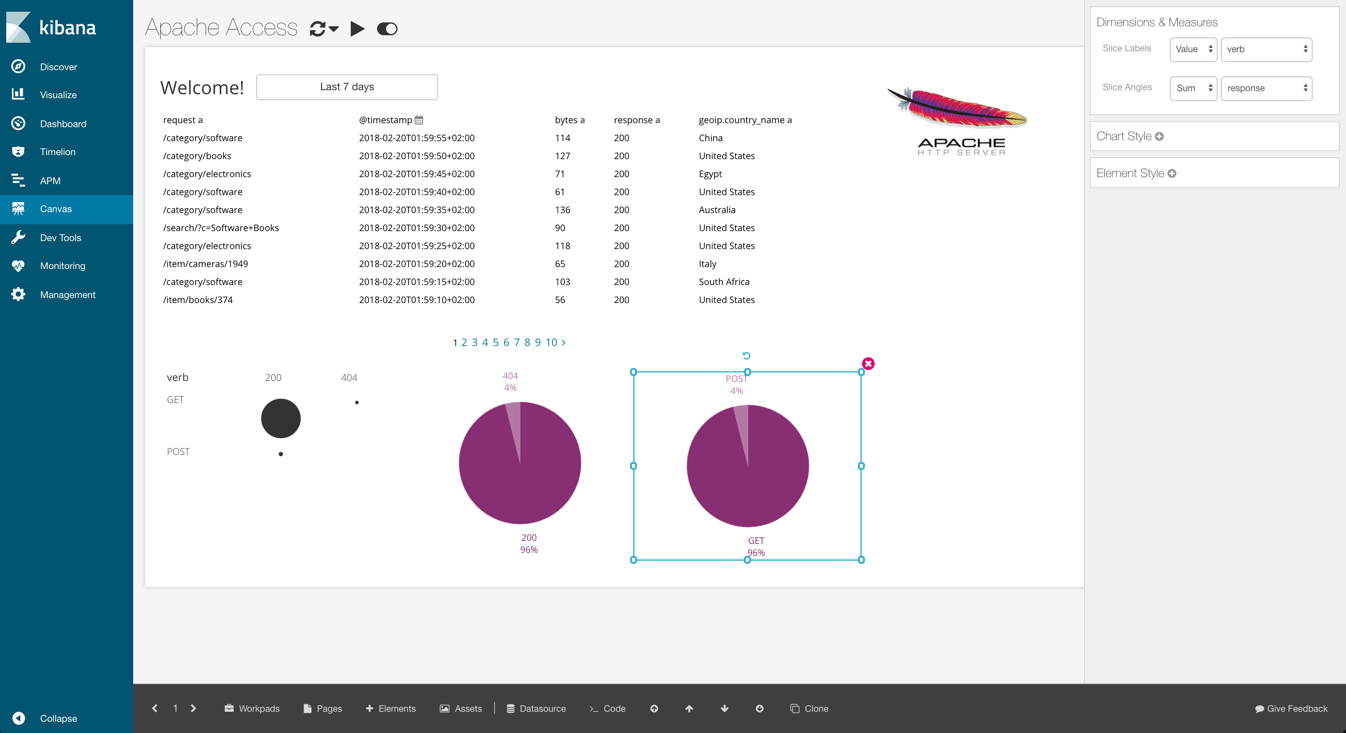Image resolution: width=1346 pixels, height=733 pixels.
Task: Open the refresh interval dropdown
Action: click(322, 29)
